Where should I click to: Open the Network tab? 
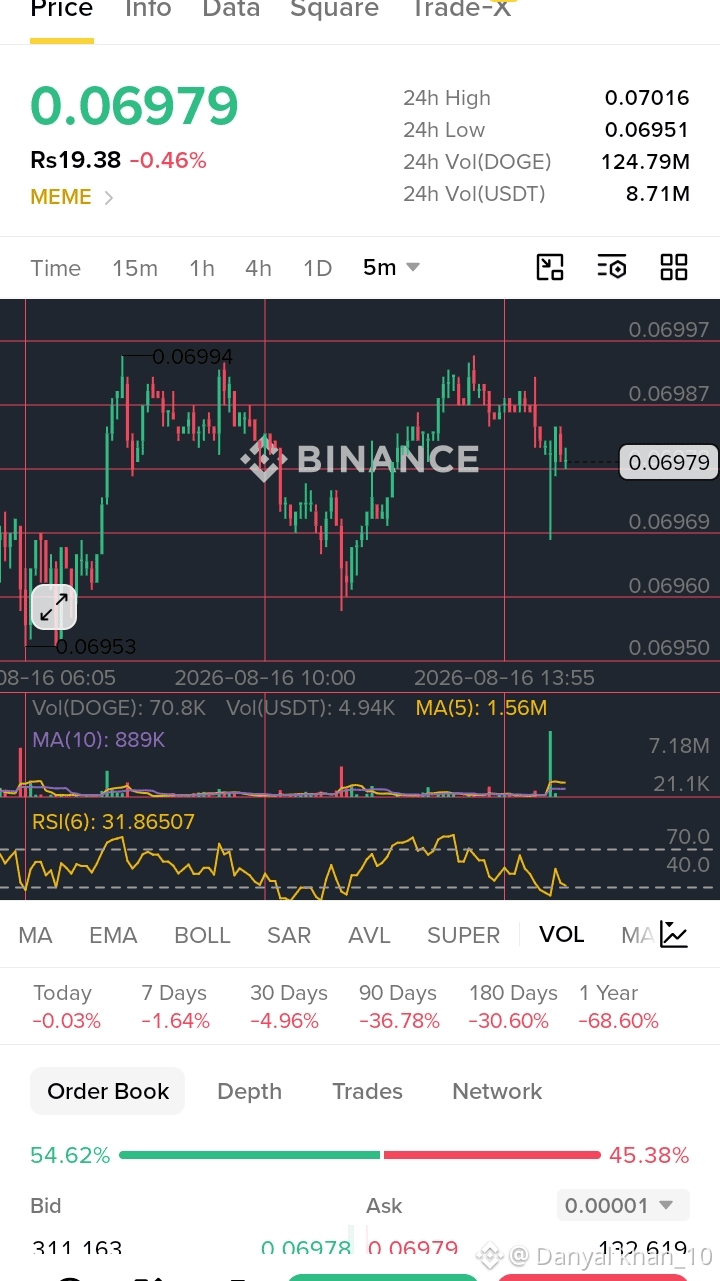pos(497,1091)
